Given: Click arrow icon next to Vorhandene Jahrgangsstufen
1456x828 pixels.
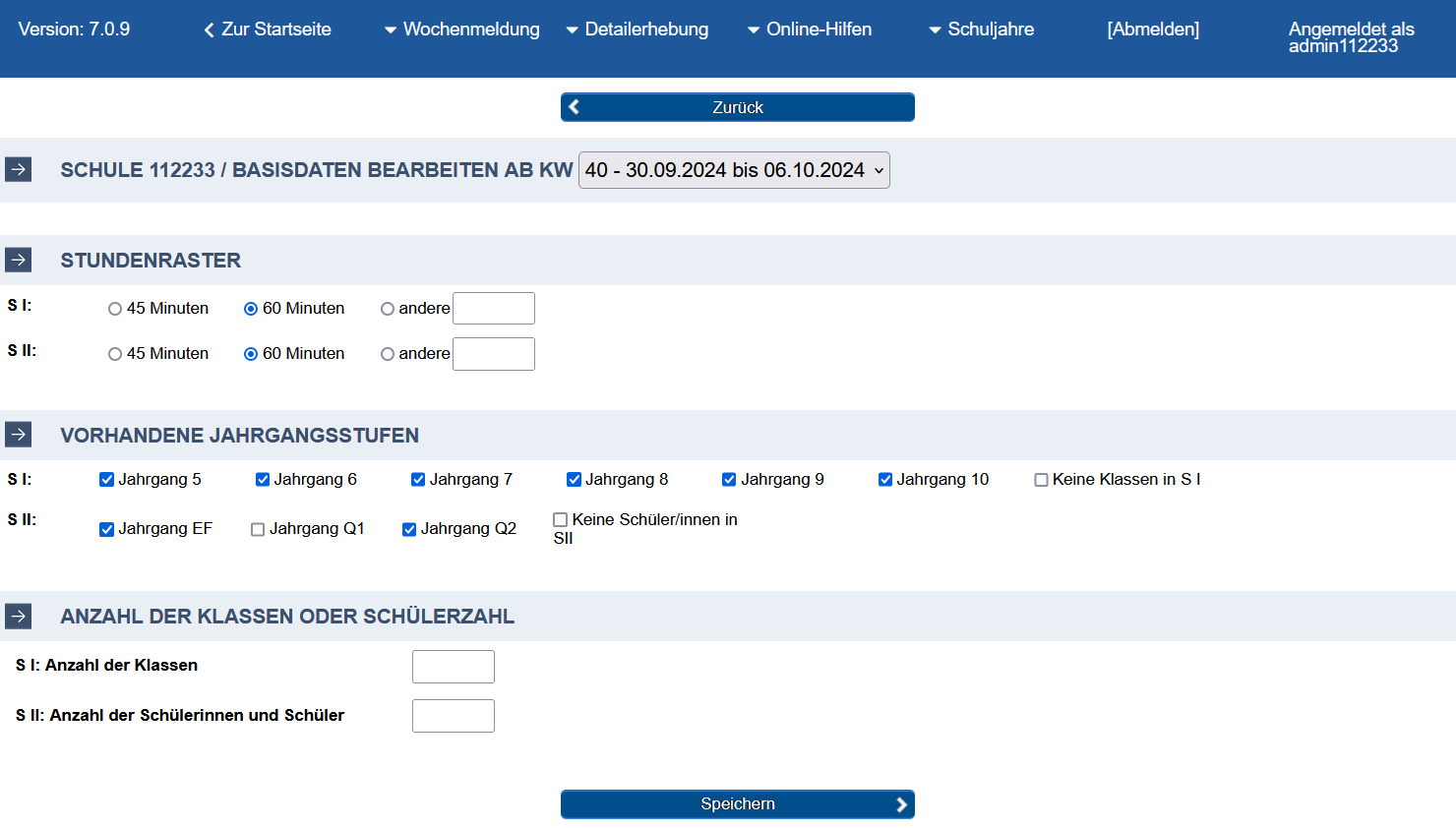Looking at the screenshot, I should 19,435.
